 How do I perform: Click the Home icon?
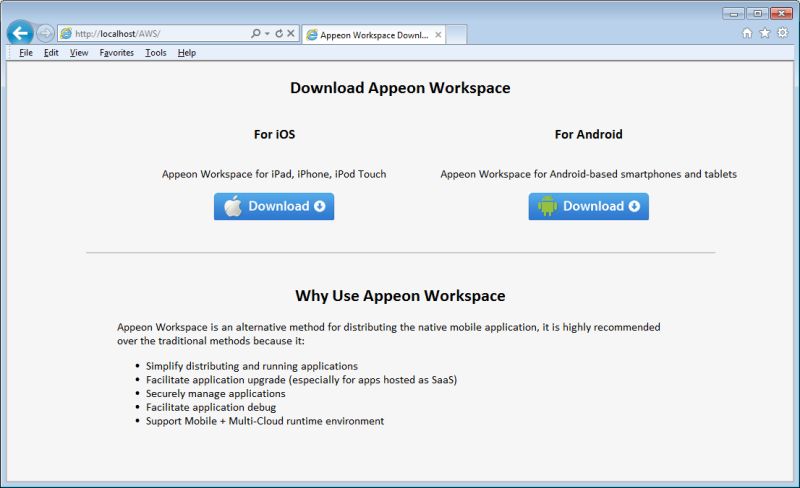(747, 33)
